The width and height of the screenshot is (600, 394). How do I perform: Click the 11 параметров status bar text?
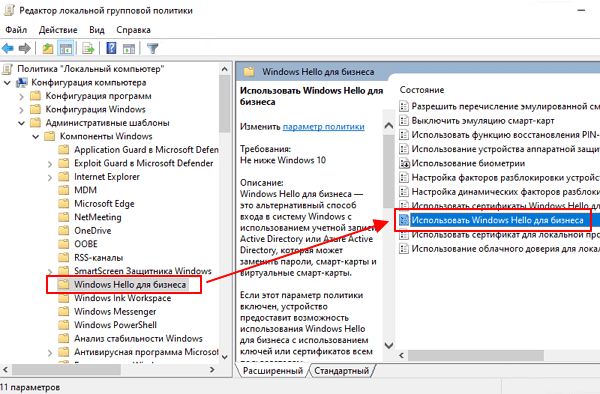(30, 387)
